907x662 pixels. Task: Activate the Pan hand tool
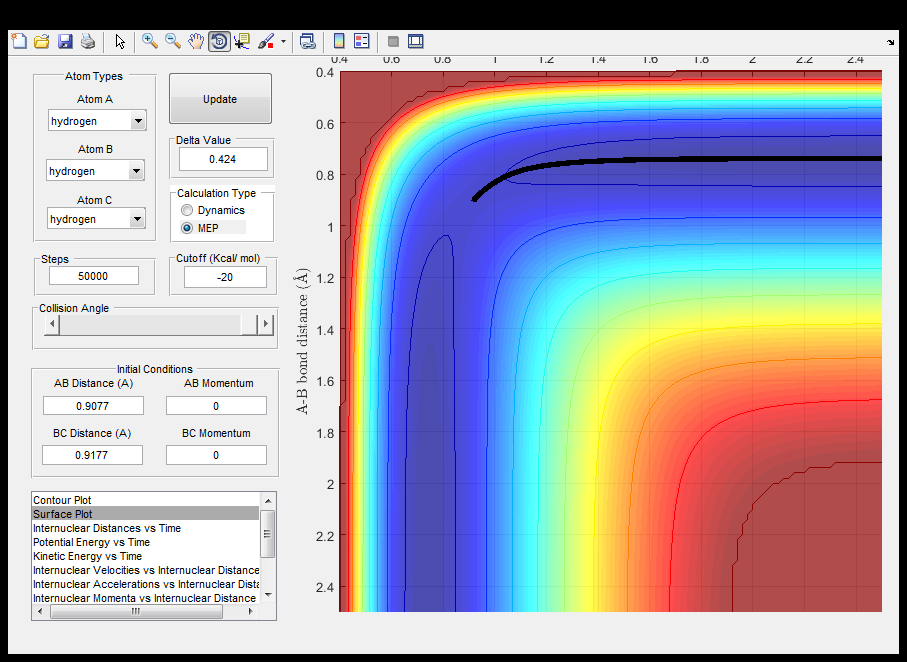coord(196,41)
